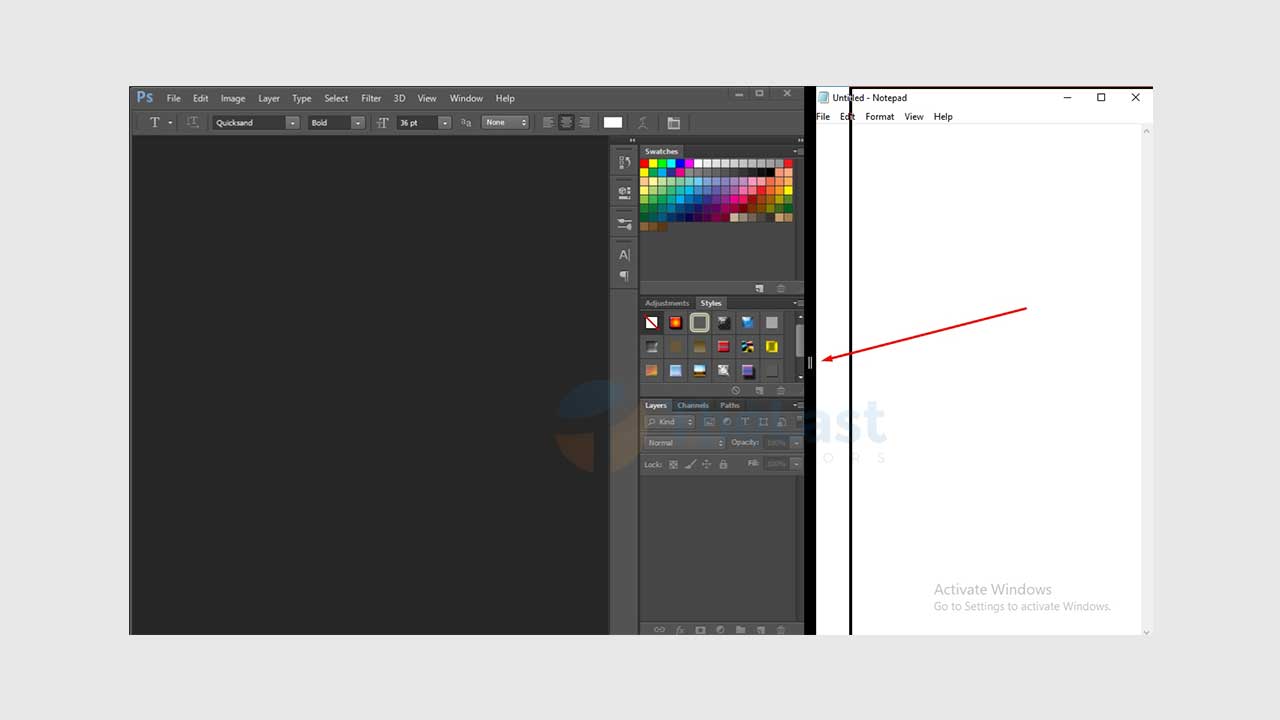Click the new layer group folder icon
This screenshot has height=720, width=1280.
(740, 630)
